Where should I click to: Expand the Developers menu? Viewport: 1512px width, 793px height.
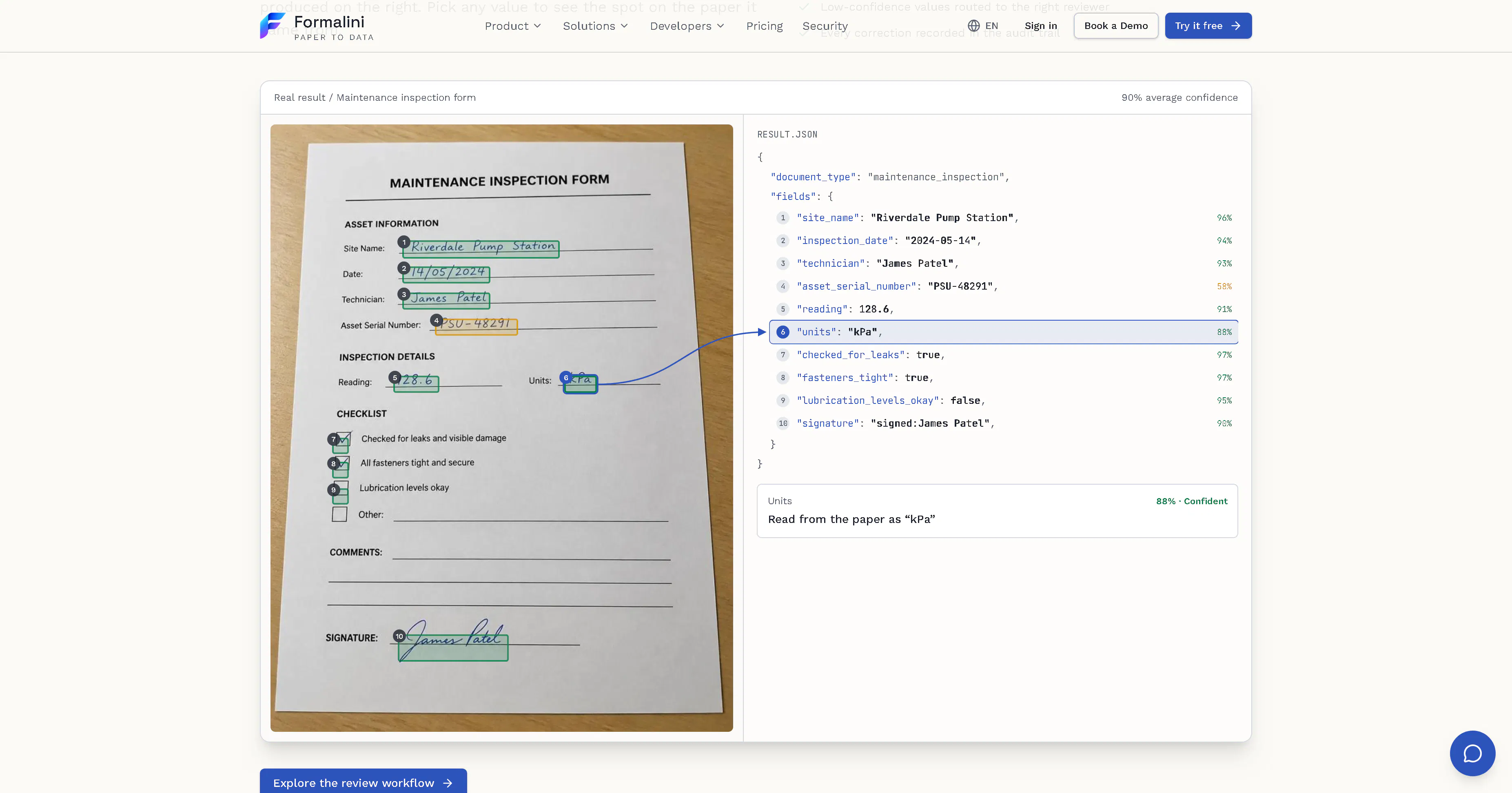(687, 26)
